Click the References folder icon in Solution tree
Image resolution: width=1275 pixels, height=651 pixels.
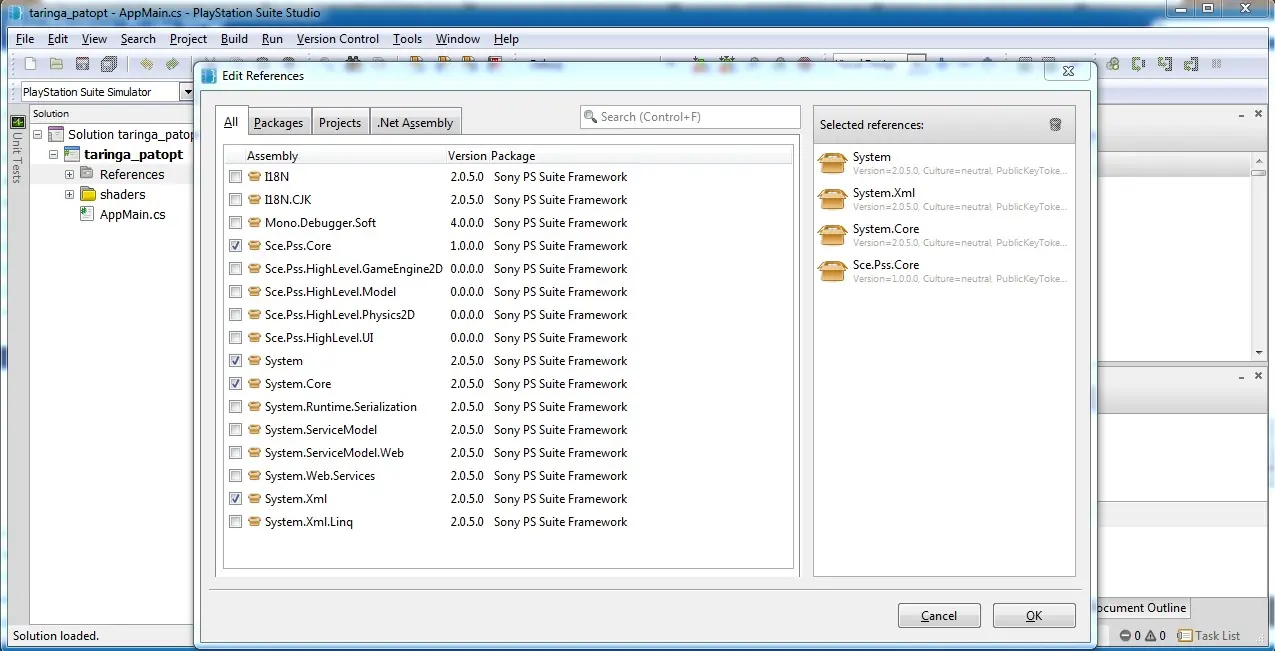point(87,174)
